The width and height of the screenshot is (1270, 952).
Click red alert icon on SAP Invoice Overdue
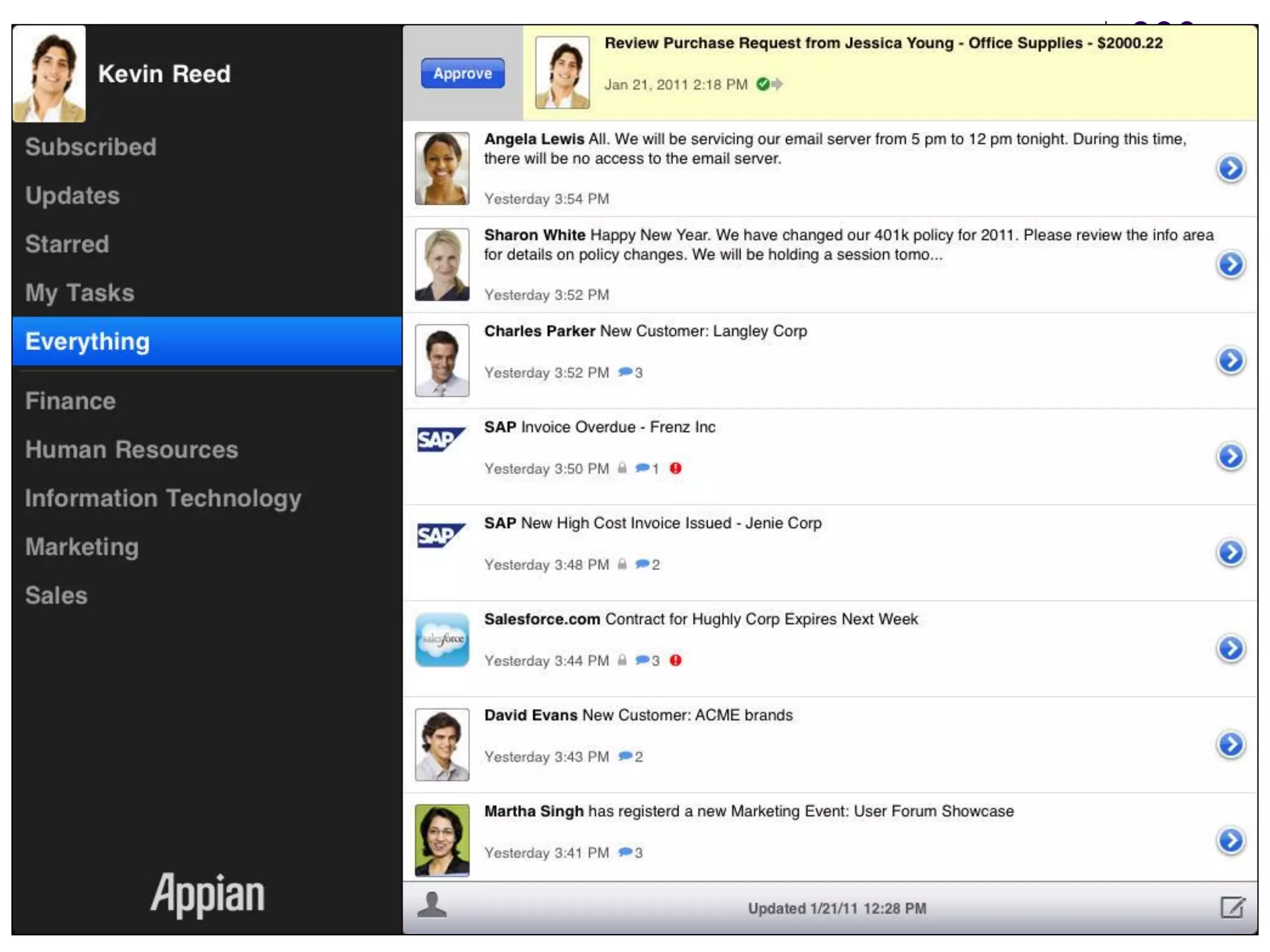675,469
